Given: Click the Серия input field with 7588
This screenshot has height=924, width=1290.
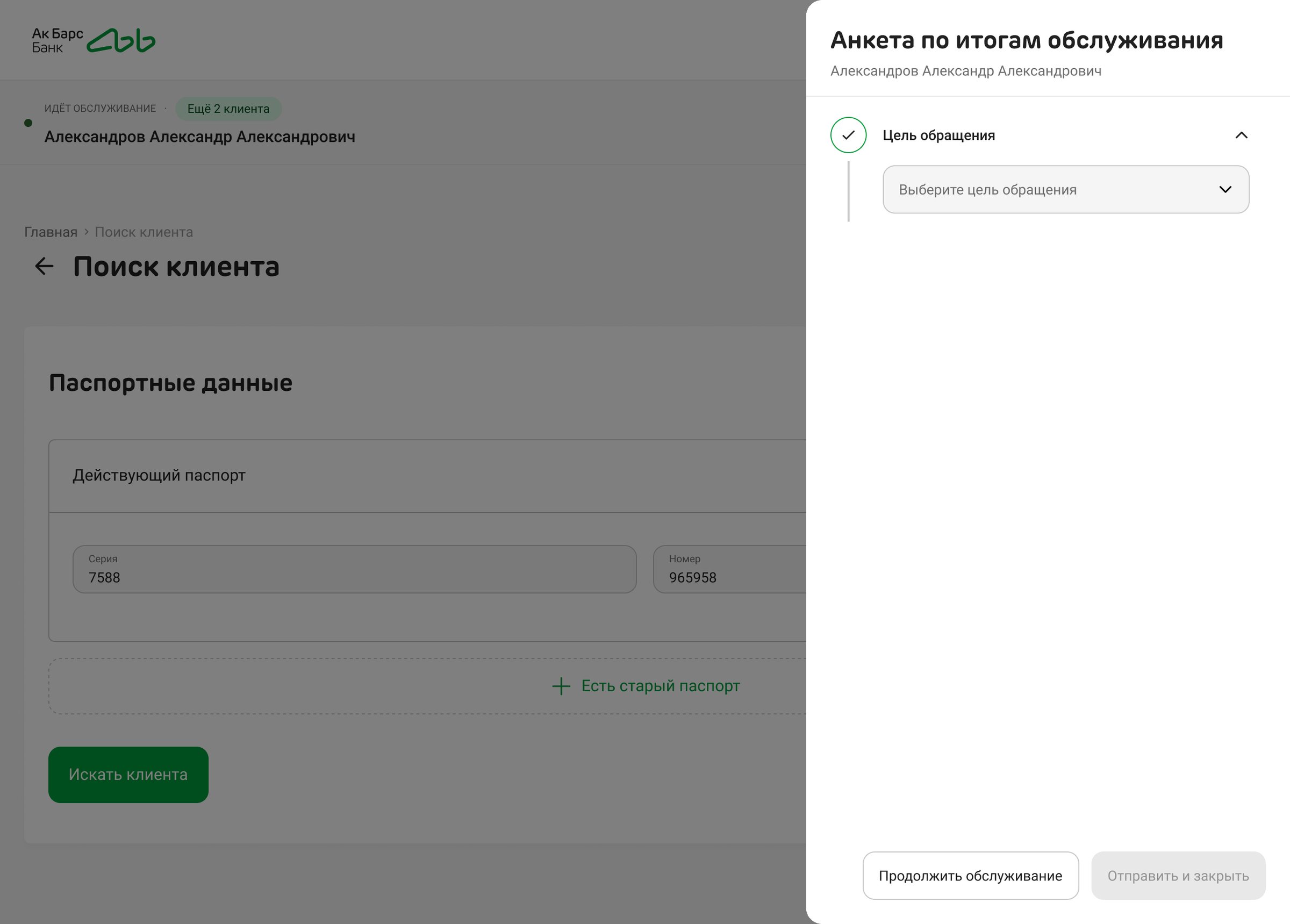Looking at the screenshot, I should (354, 570).
